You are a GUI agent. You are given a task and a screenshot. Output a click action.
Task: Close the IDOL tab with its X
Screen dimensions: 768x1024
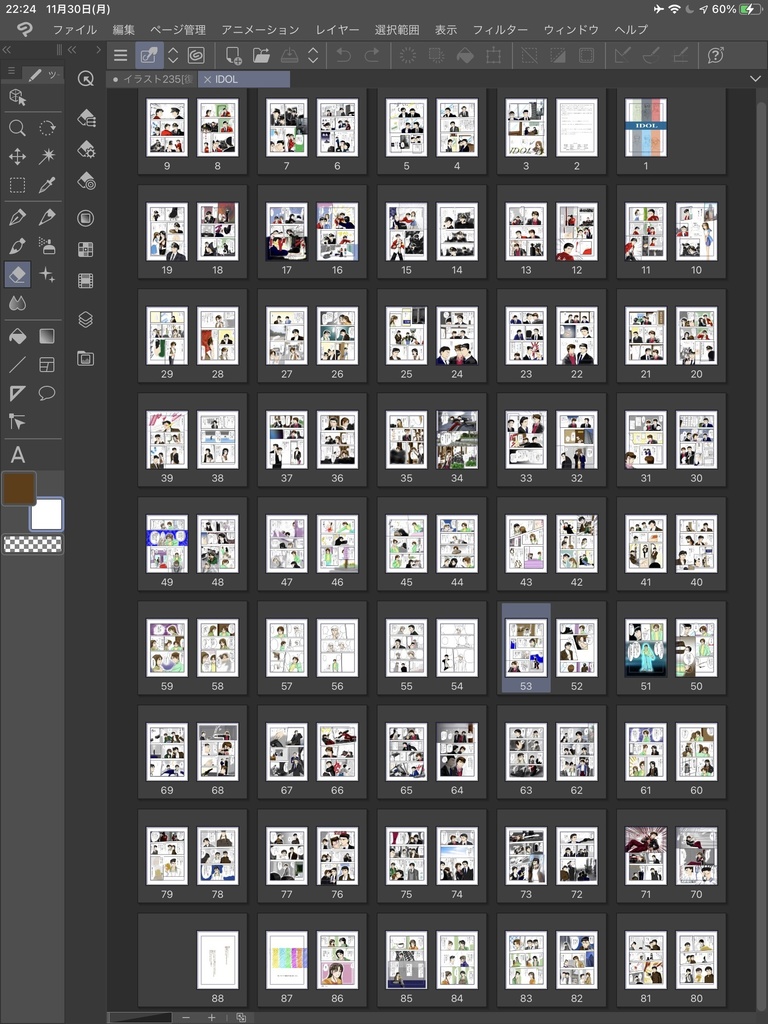(x=208, y=79)
